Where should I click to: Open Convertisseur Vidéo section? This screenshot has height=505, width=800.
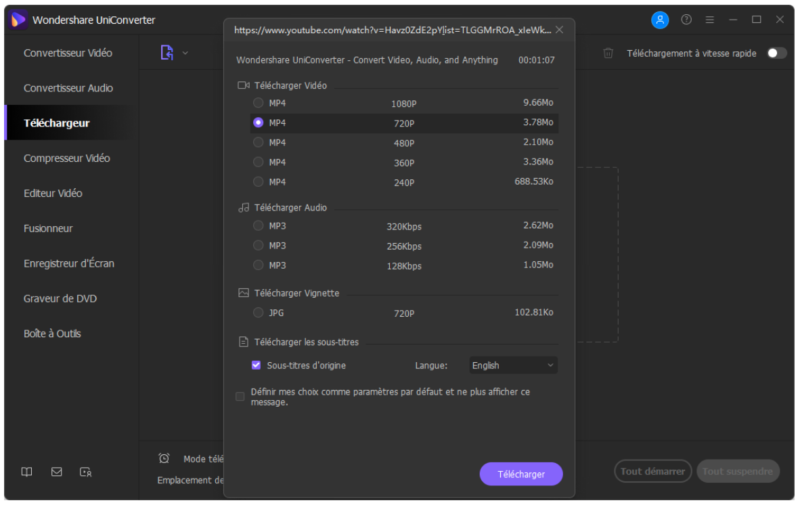pyautogui.click(x=68, y=53)
